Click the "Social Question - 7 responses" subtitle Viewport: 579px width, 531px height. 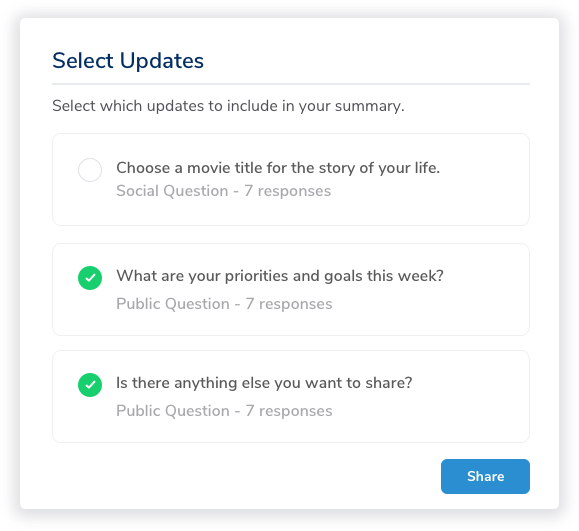click(x=223, y=191)
